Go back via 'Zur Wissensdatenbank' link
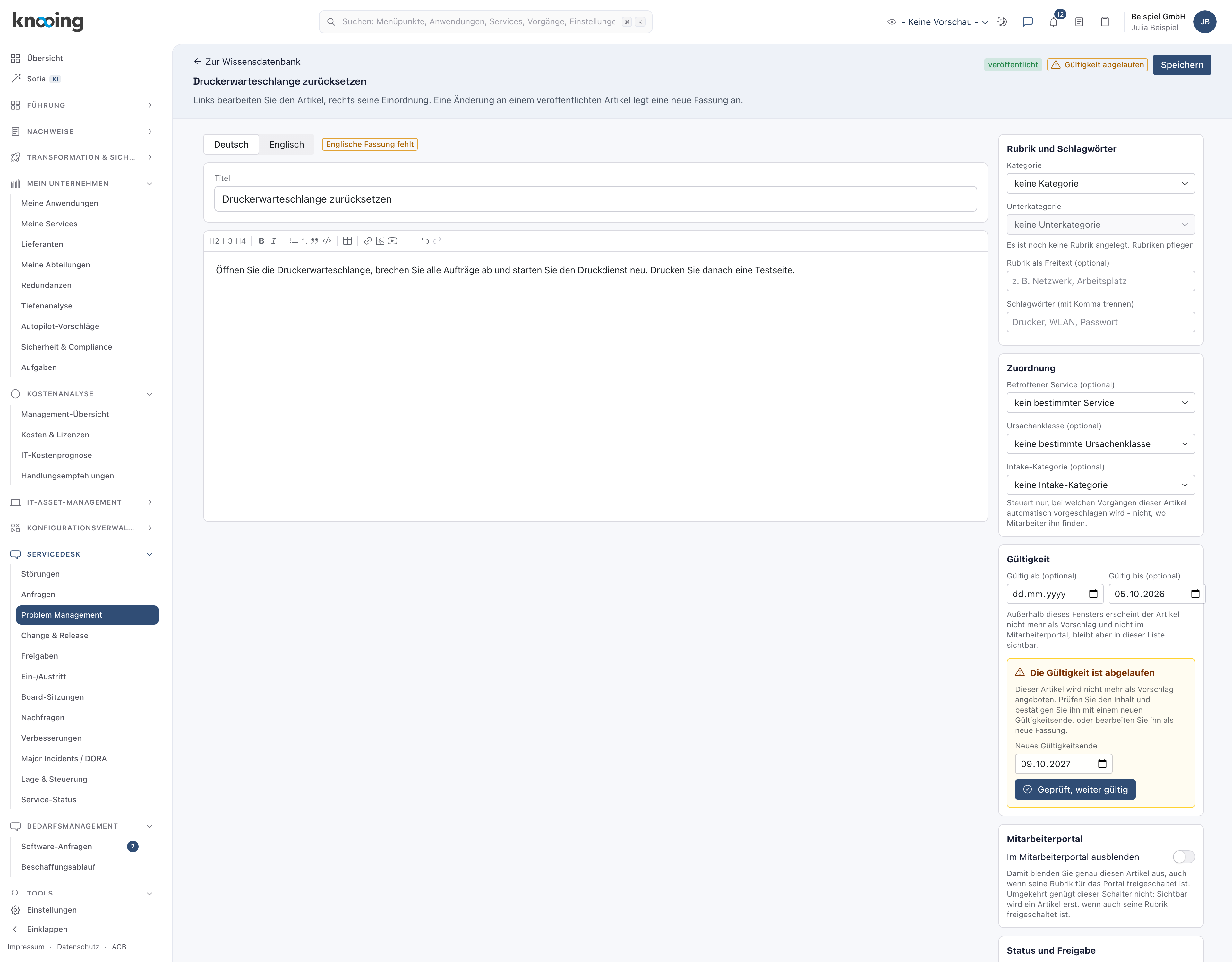This screenshot has width=1232, height=962. (x=246, y=62)
